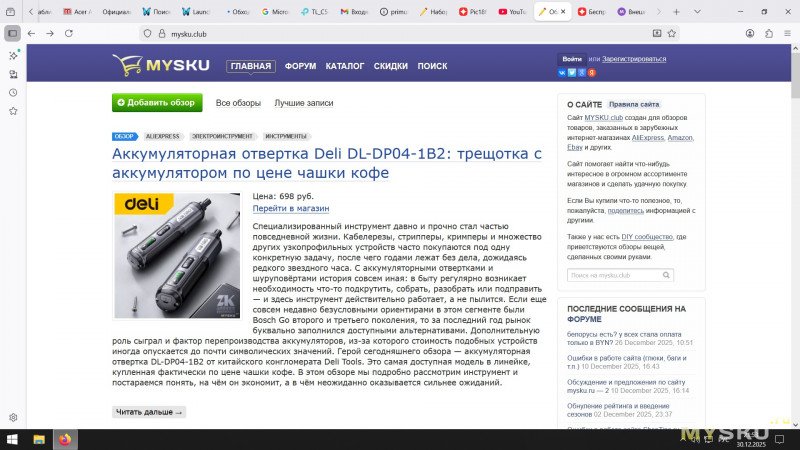Screen dimensions: 800x450
Task: Click the green Добавить обзор button
Action: [157, 103]
